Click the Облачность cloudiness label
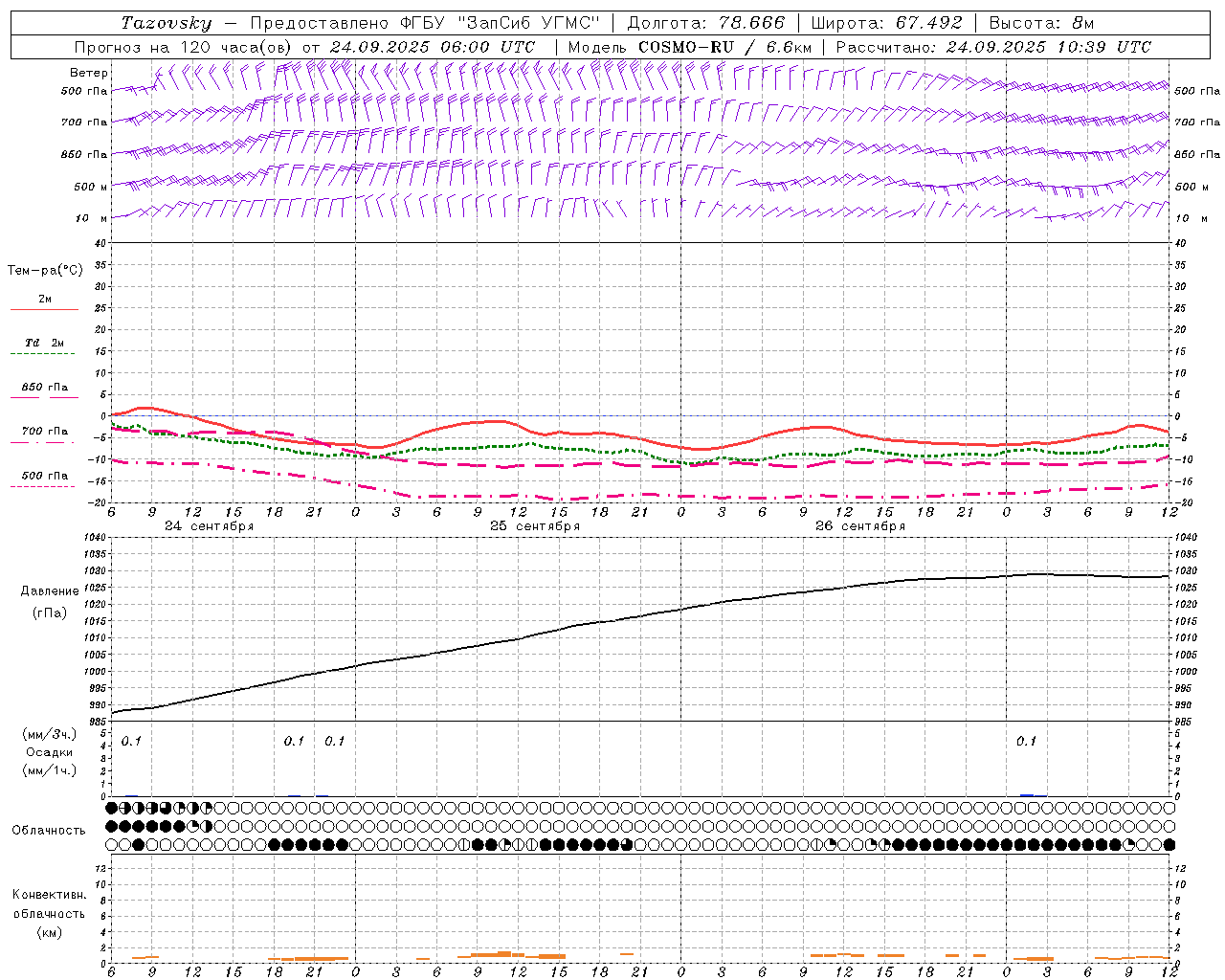Screen dimensions: 1225x980 point(49,830)
